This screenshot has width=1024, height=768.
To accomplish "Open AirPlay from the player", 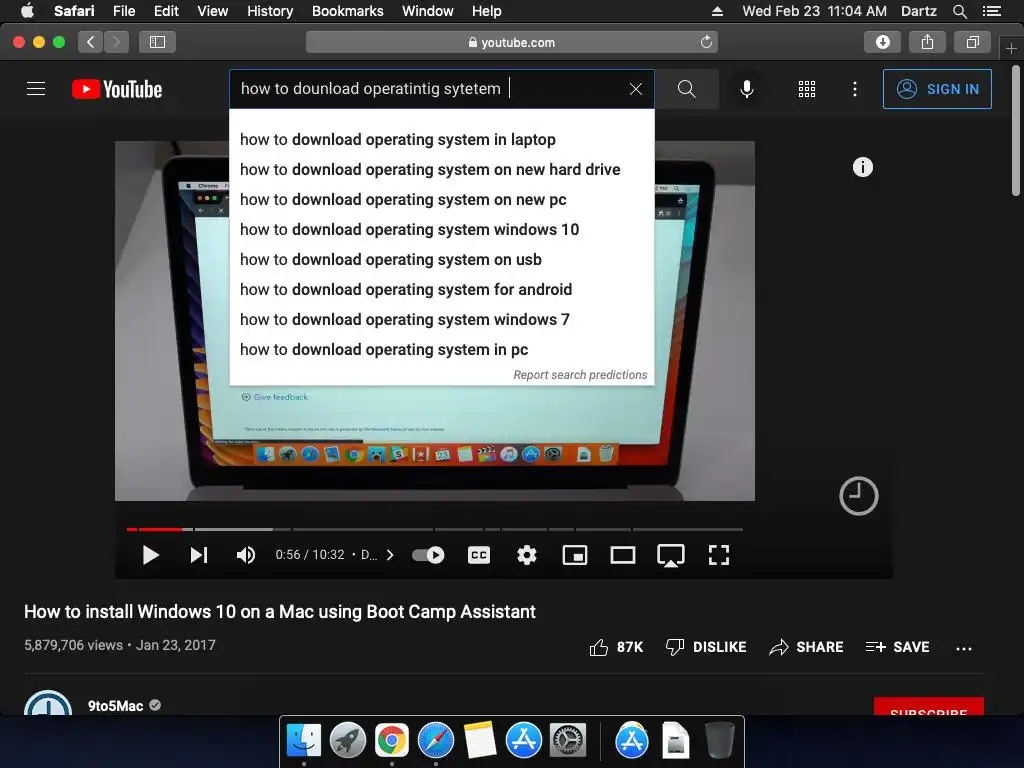I will click(x=671, y=555).
